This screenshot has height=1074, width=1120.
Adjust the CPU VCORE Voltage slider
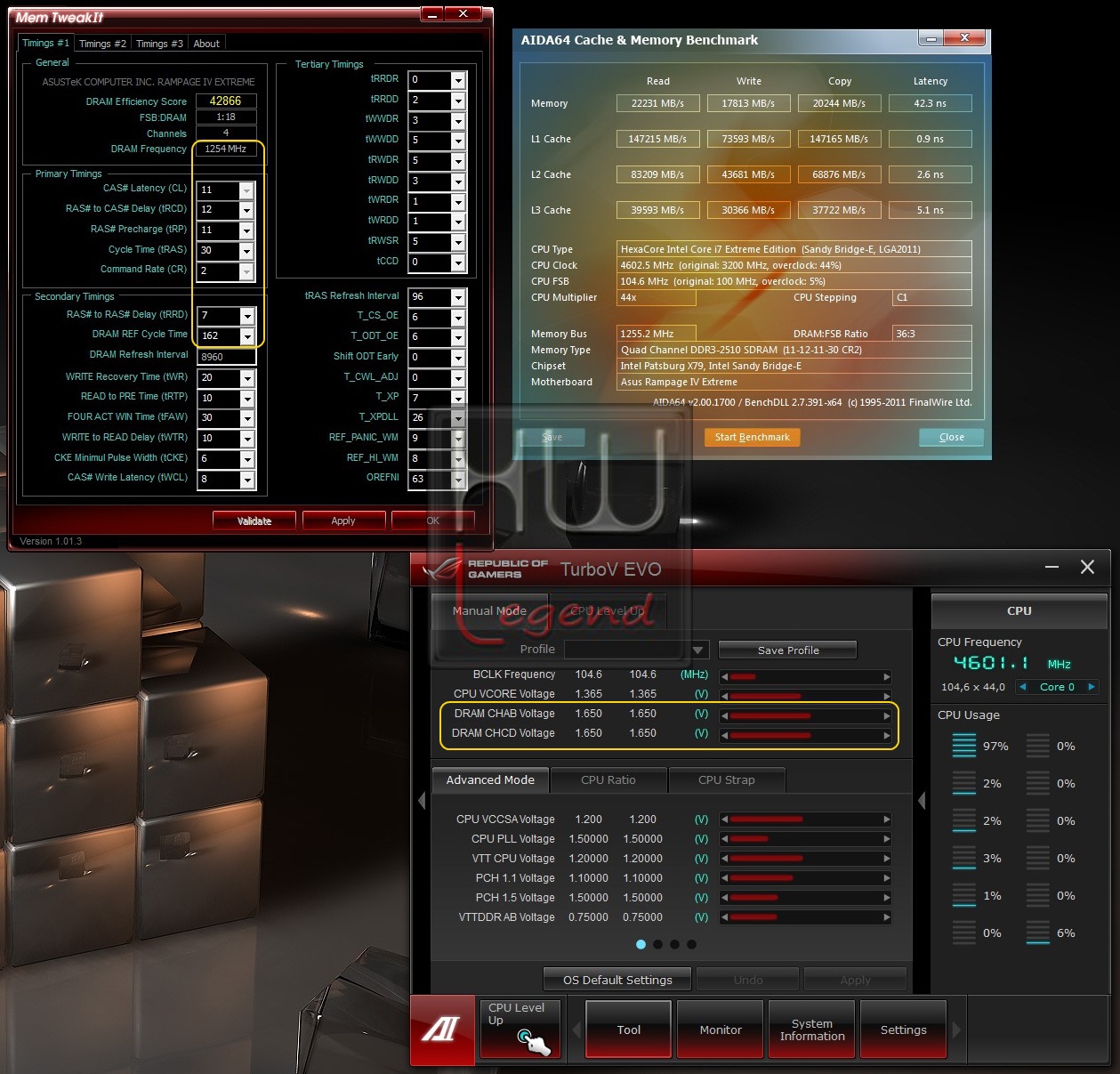805,696
